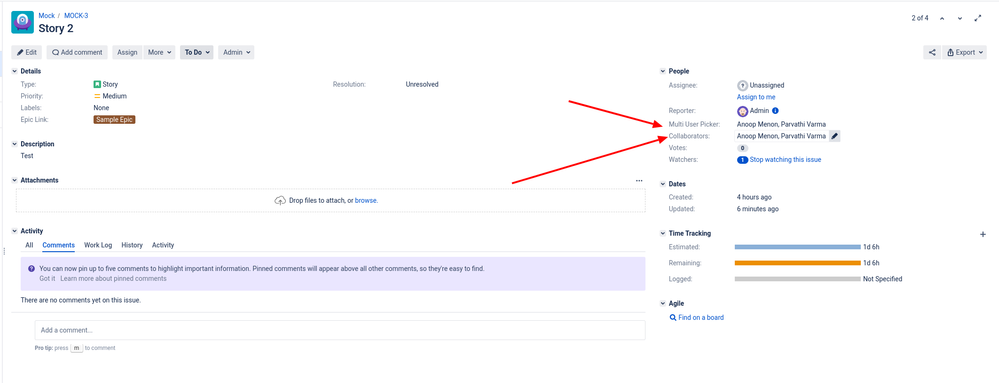Collapse the Agile section

click(x=663, y=304)
